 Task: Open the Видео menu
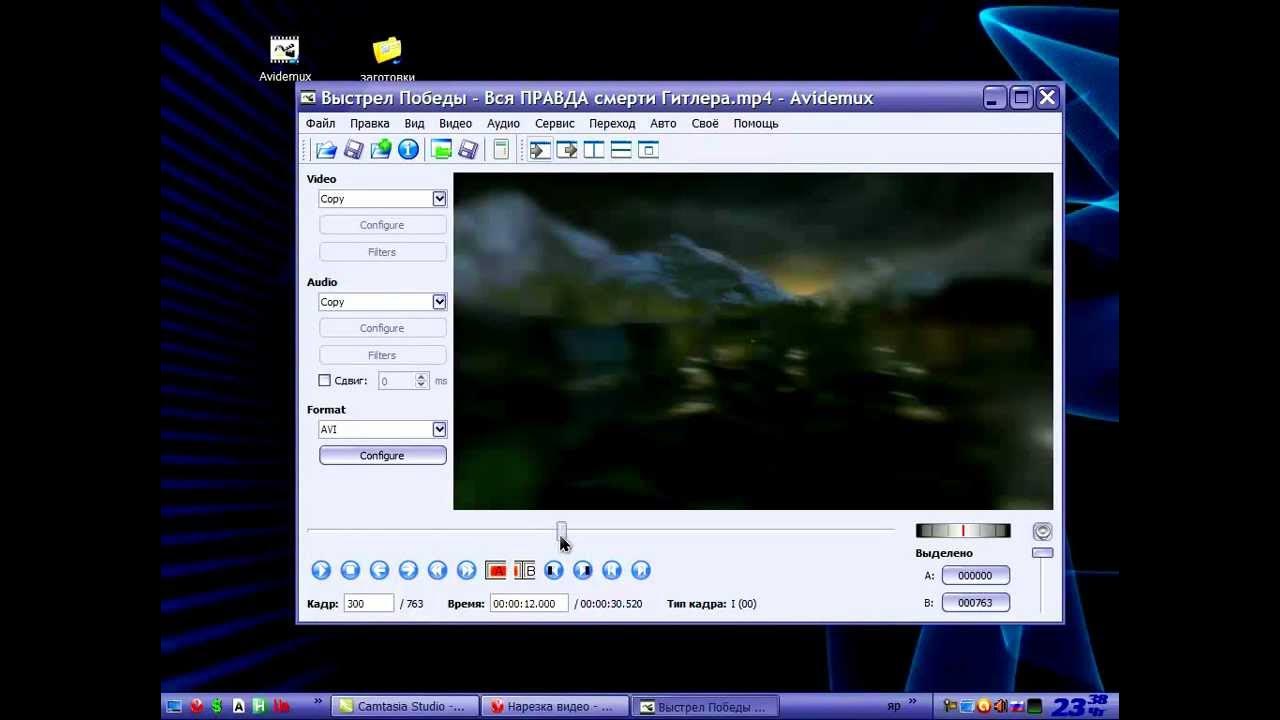coord(455,123)
